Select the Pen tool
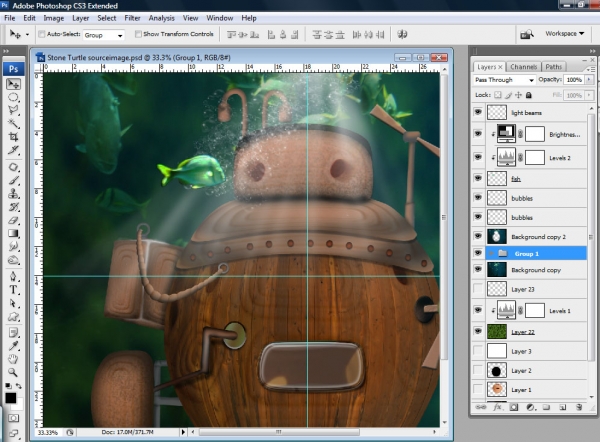This screenshot has width=600, height=442. click(13, 276)
